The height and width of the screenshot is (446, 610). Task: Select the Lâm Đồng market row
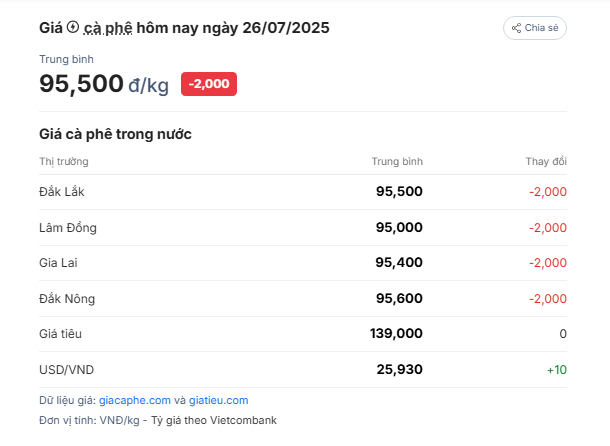click(303, 228)
